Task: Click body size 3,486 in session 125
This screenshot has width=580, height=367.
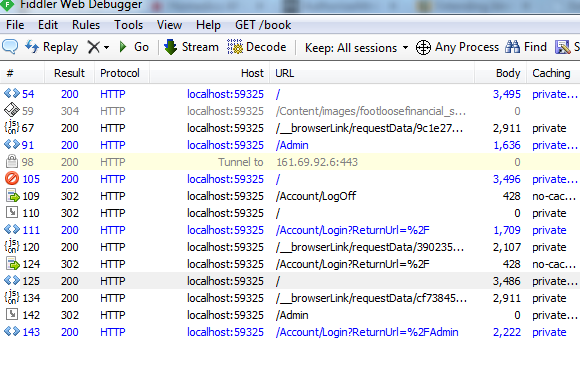Action: pos(506,282)
